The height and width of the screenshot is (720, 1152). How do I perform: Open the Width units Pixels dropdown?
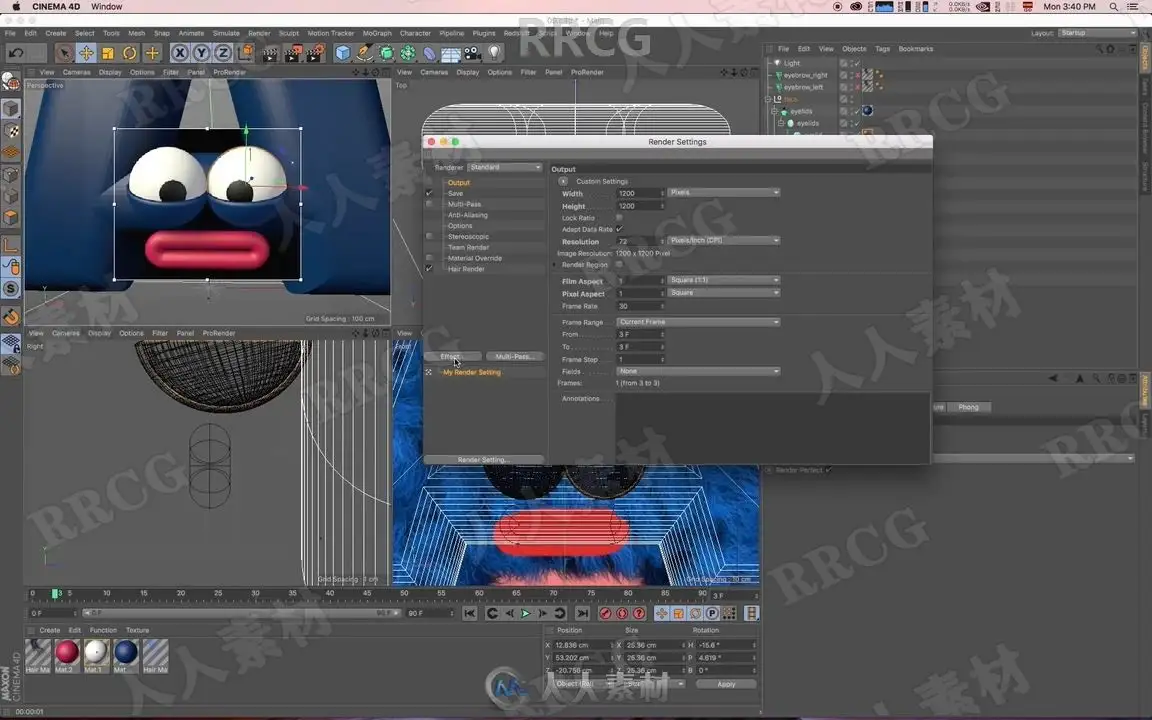tap(724, 192)
